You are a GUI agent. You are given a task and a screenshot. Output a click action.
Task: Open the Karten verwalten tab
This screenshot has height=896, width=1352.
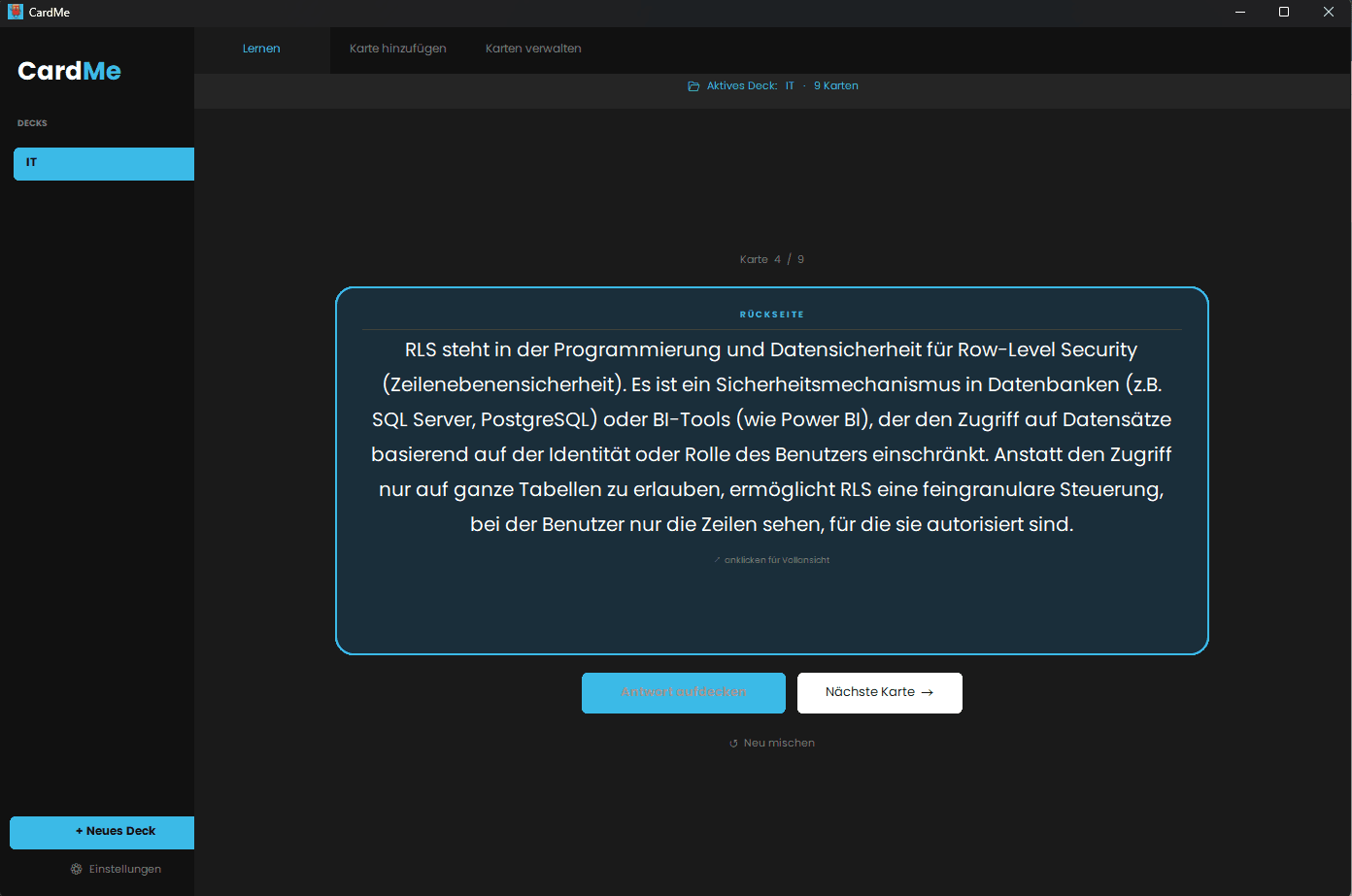tap(532, 48)
